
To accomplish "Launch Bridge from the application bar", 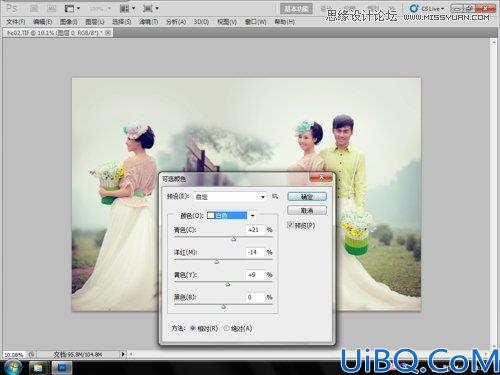I will (x=34, y=8).
